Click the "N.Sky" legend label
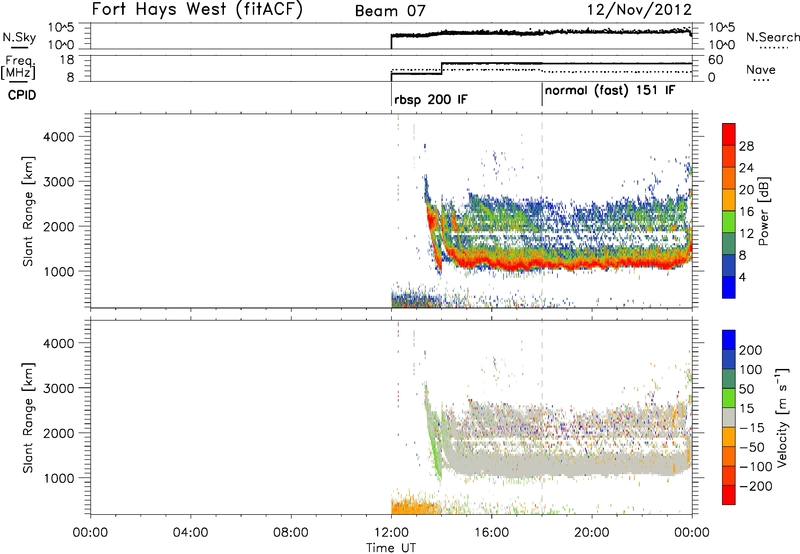 19,37
